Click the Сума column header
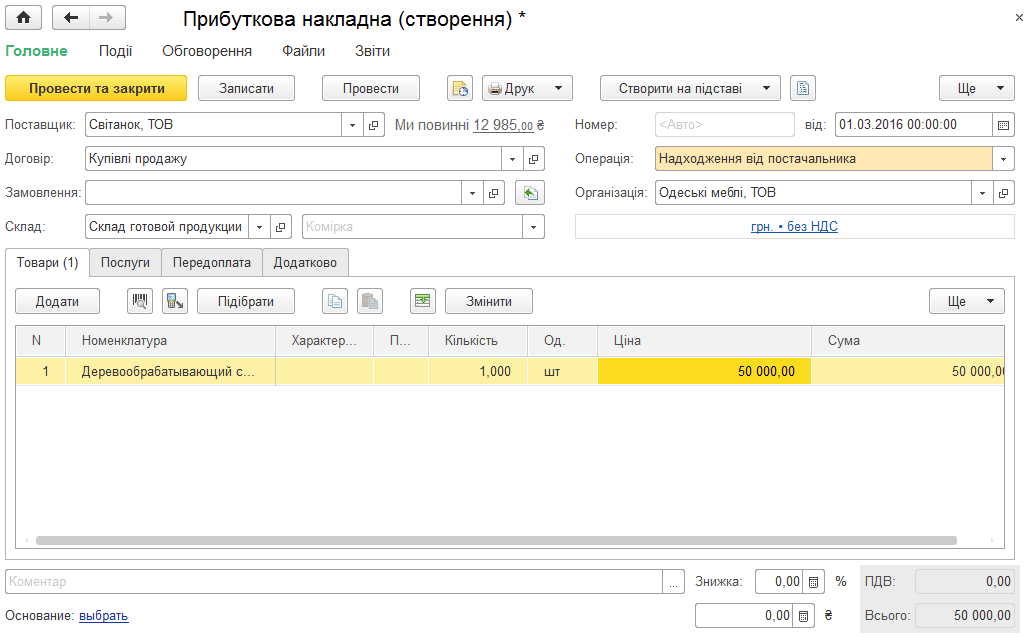This screenshot has width=1029, height=638. click(x=908, y=341)
